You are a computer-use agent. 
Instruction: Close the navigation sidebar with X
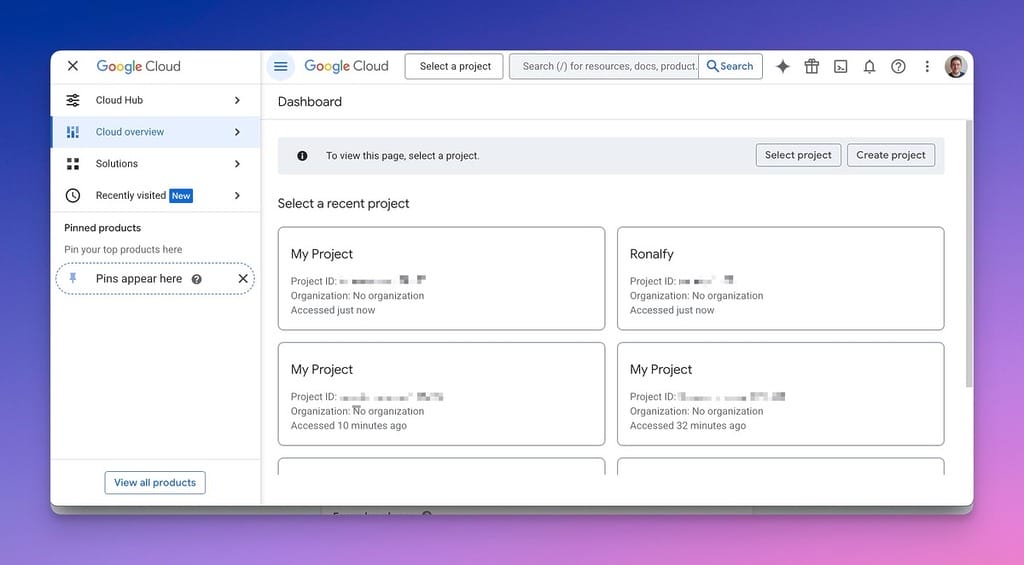pyautogui.click(x=73, y=66)
